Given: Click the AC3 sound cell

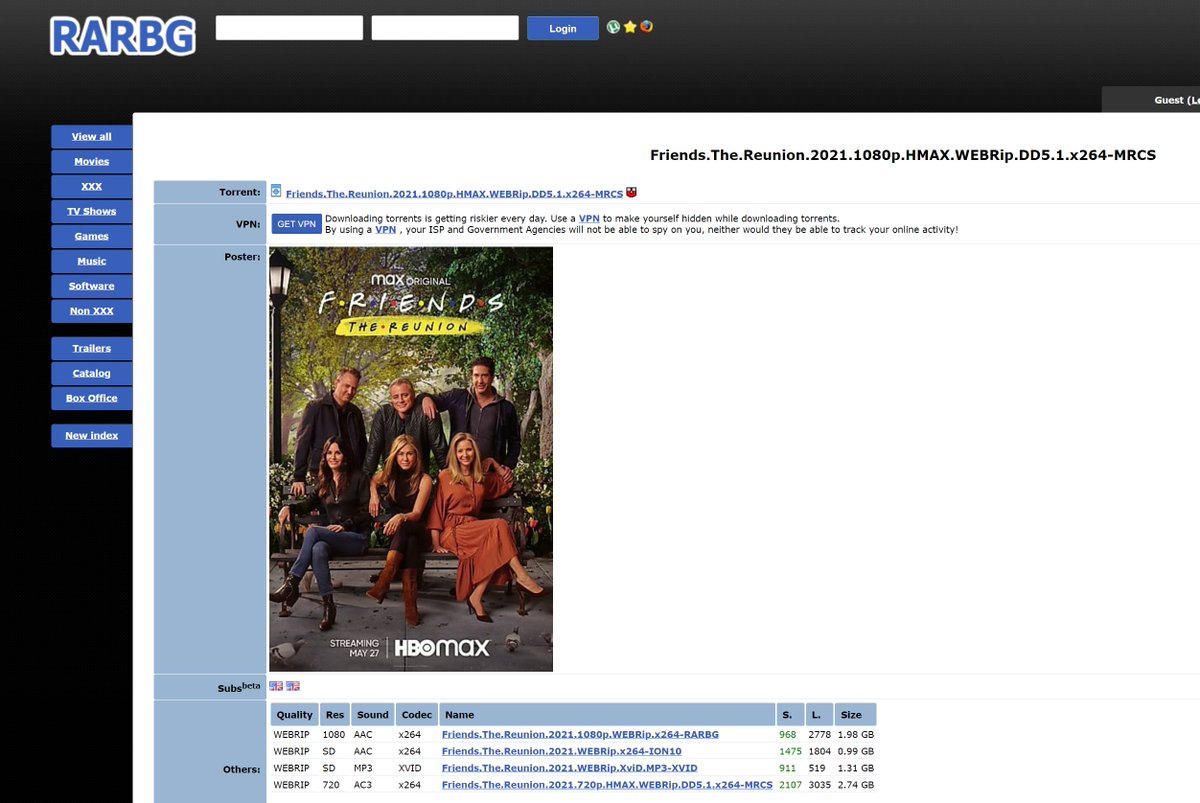Looking at the screenshot, I should pyautogui.click(x=363, y=785).
